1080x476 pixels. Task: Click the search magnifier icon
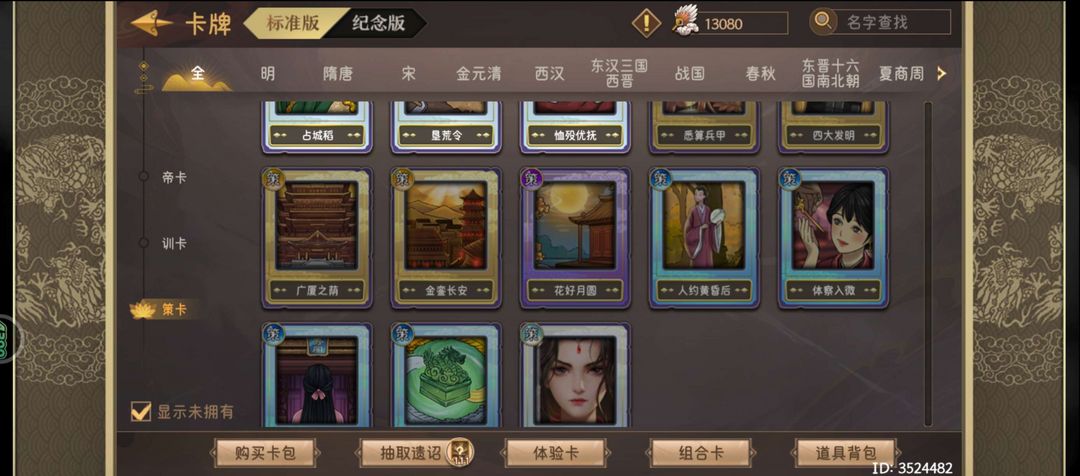822,22
